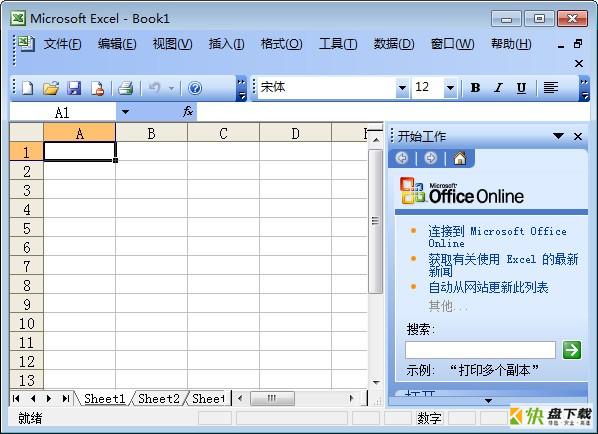The width and height of the screenshot is (598, 434).
Task: Print the workbook with printer icon
Action: (x=125, y=88)
